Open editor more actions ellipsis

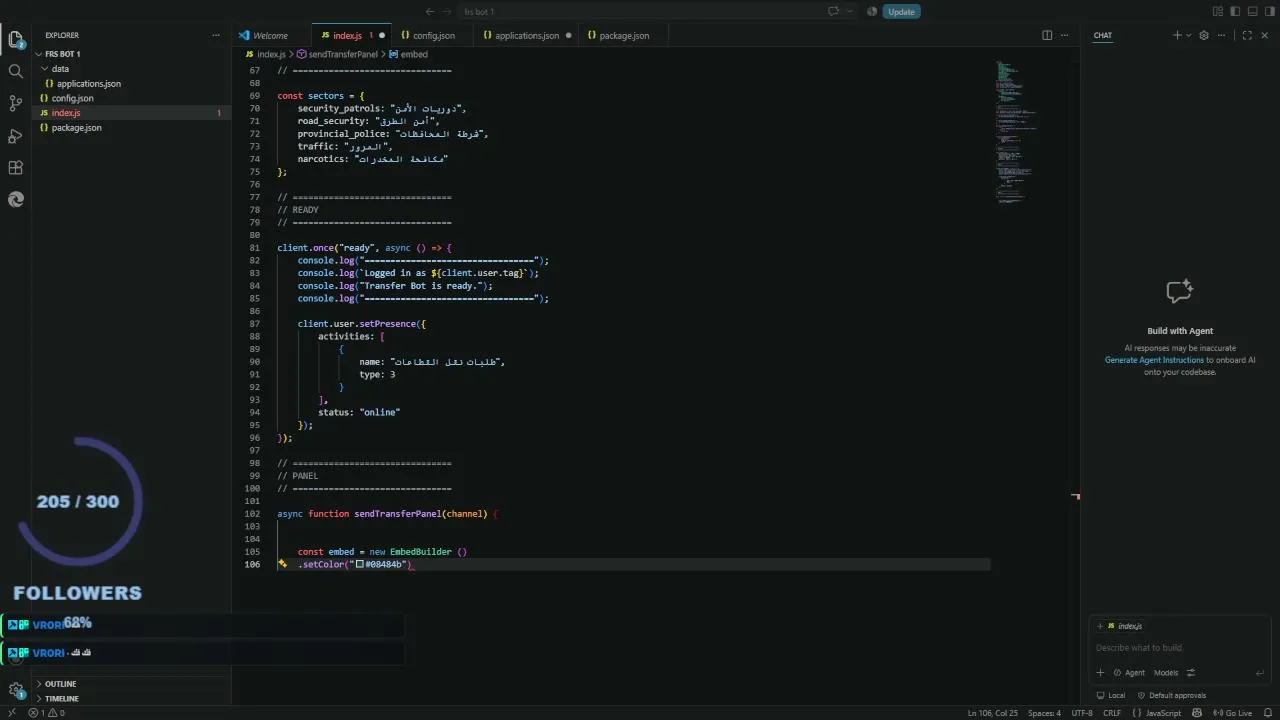1064,35
